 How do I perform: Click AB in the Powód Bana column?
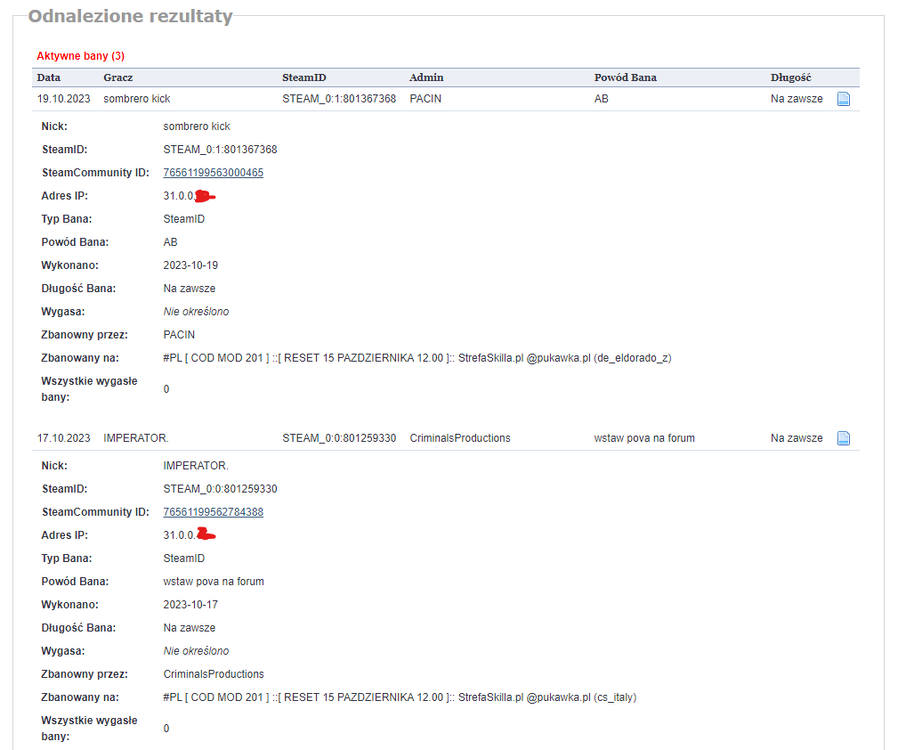pyautogui.click(x=601, y=99)
